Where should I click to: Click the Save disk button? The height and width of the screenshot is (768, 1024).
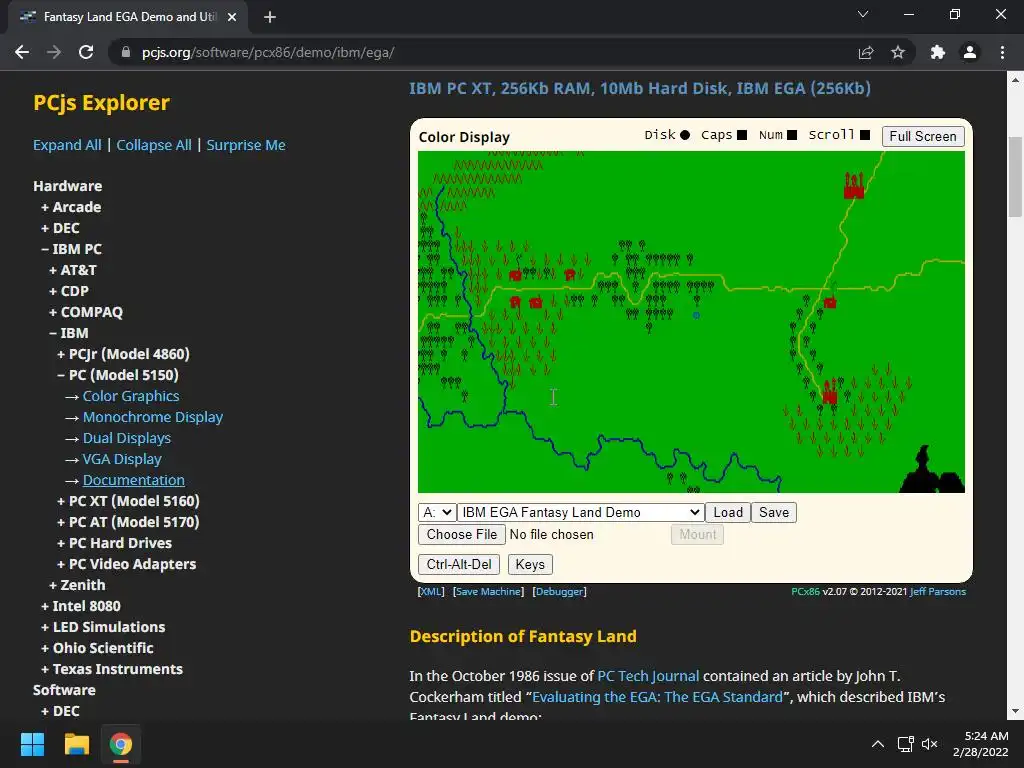[x=774, y=513]
